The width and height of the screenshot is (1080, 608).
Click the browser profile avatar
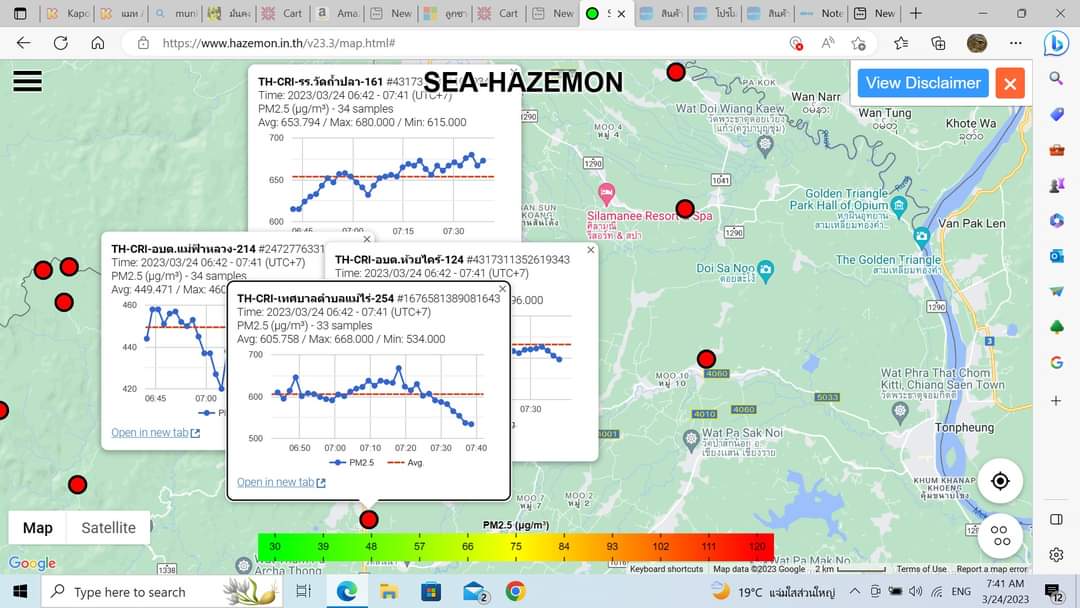click(977, 43)
